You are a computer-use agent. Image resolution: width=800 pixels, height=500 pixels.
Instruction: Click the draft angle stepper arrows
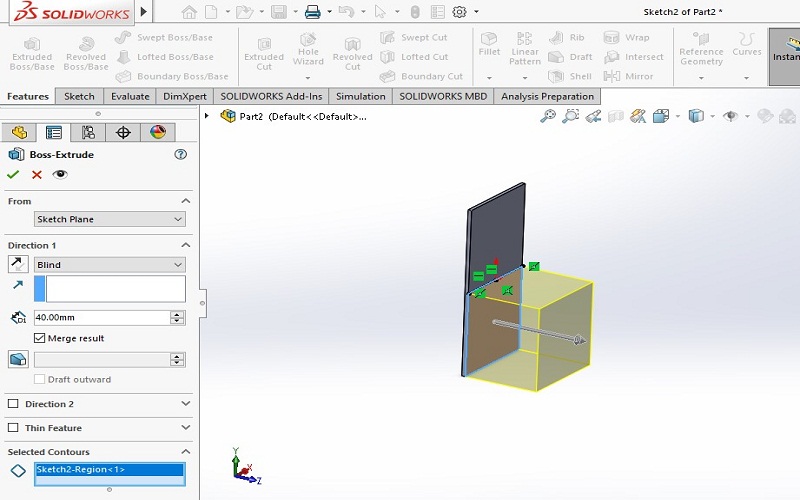coord(177,359)
